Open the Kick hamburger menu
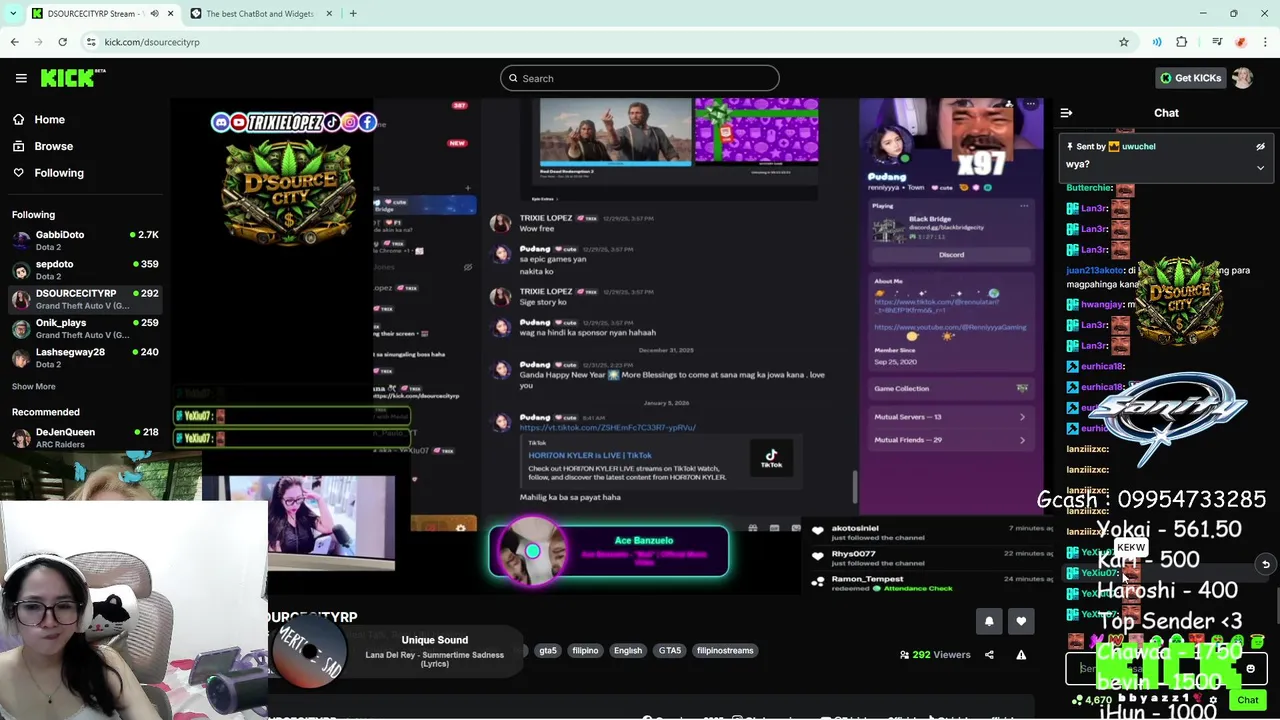 coord(21,78)
